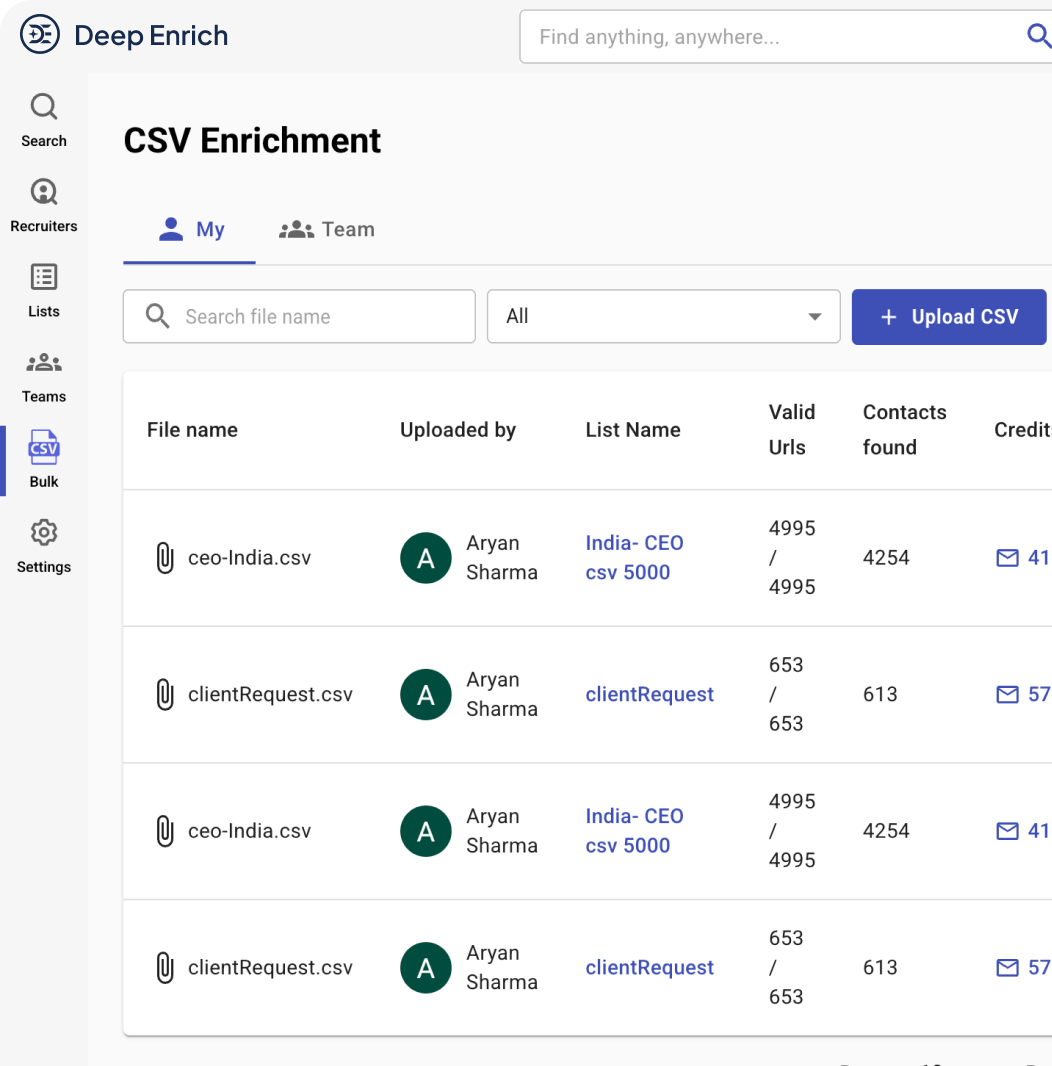
Task: Open the Bulk CSV section in sidebar
Action: pyautogui.click(x=43, y=446)
